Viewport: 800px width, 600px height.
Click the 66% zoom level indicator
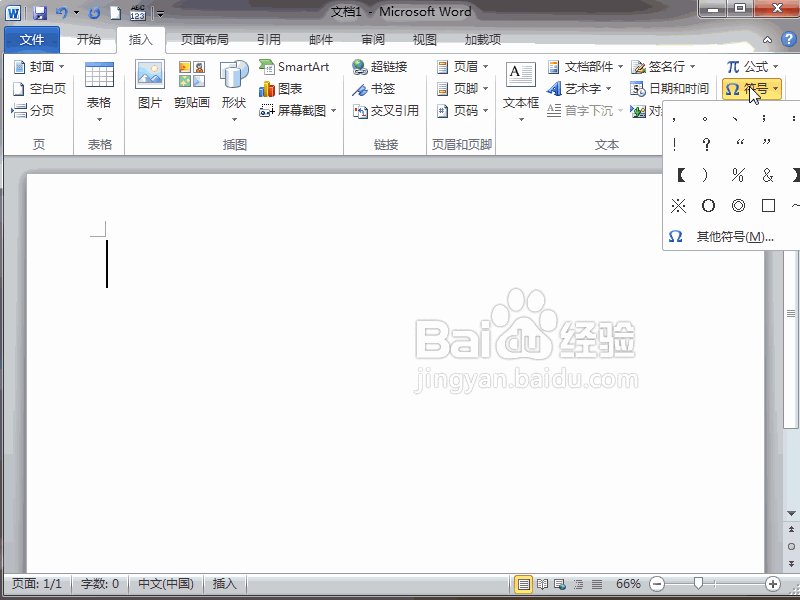tap(627, 583)
